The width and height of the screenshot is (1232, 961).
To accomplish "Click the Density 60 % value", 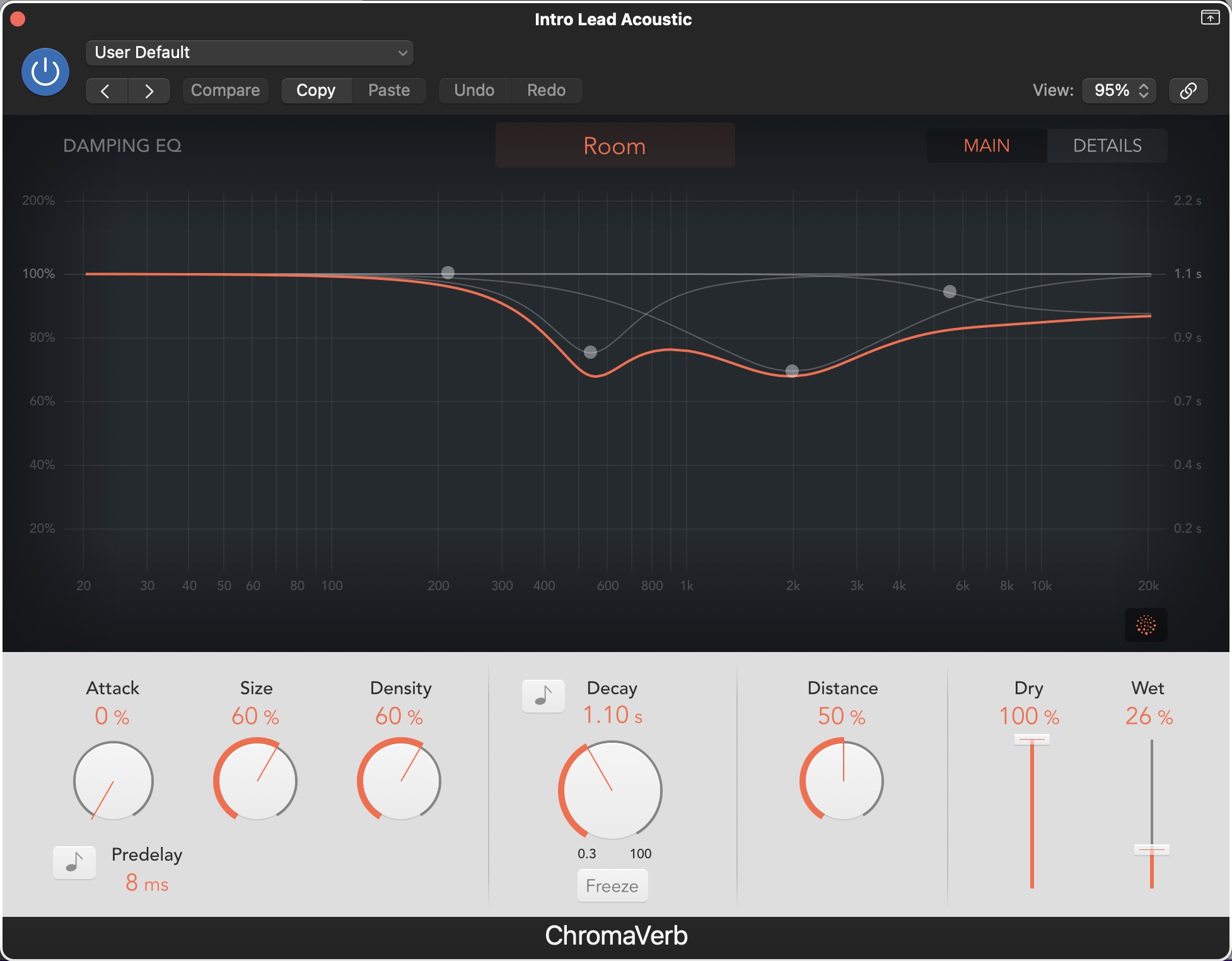I will click(399, 716).
